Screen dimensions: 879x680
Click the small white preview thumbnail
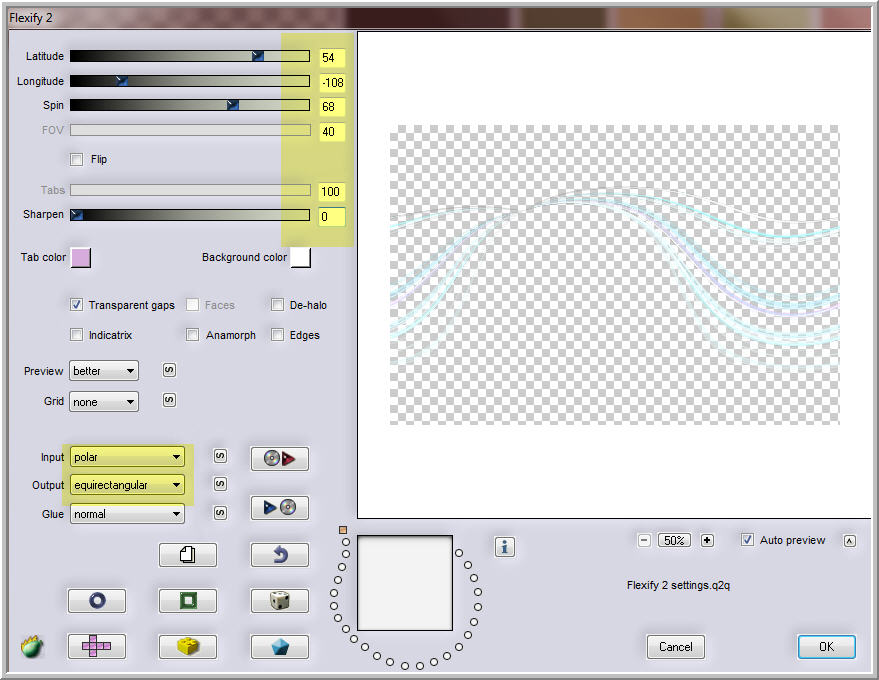[x=405, y=583]
